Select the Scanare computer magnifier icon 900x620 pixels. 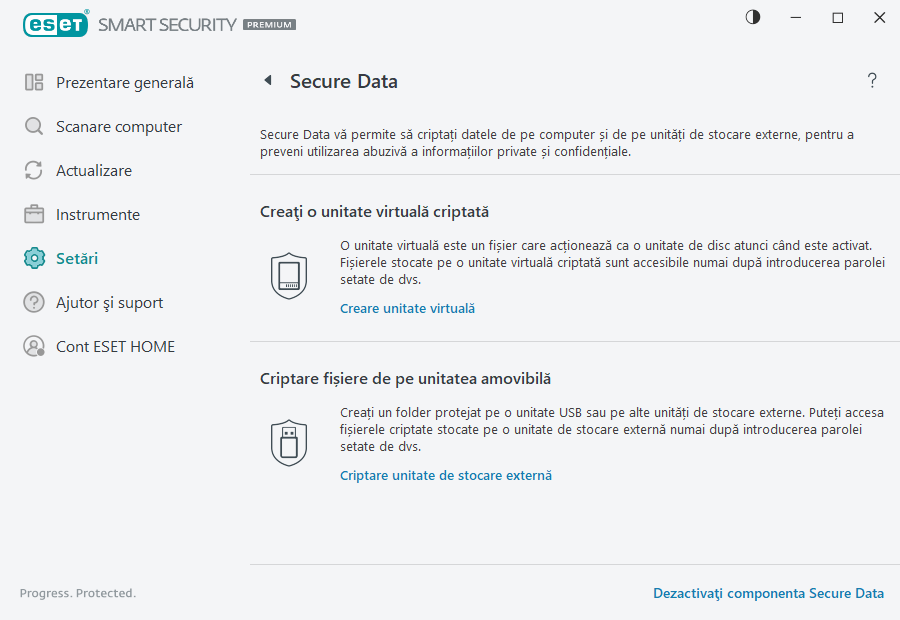pyautogui.click(x=32, y=126)
